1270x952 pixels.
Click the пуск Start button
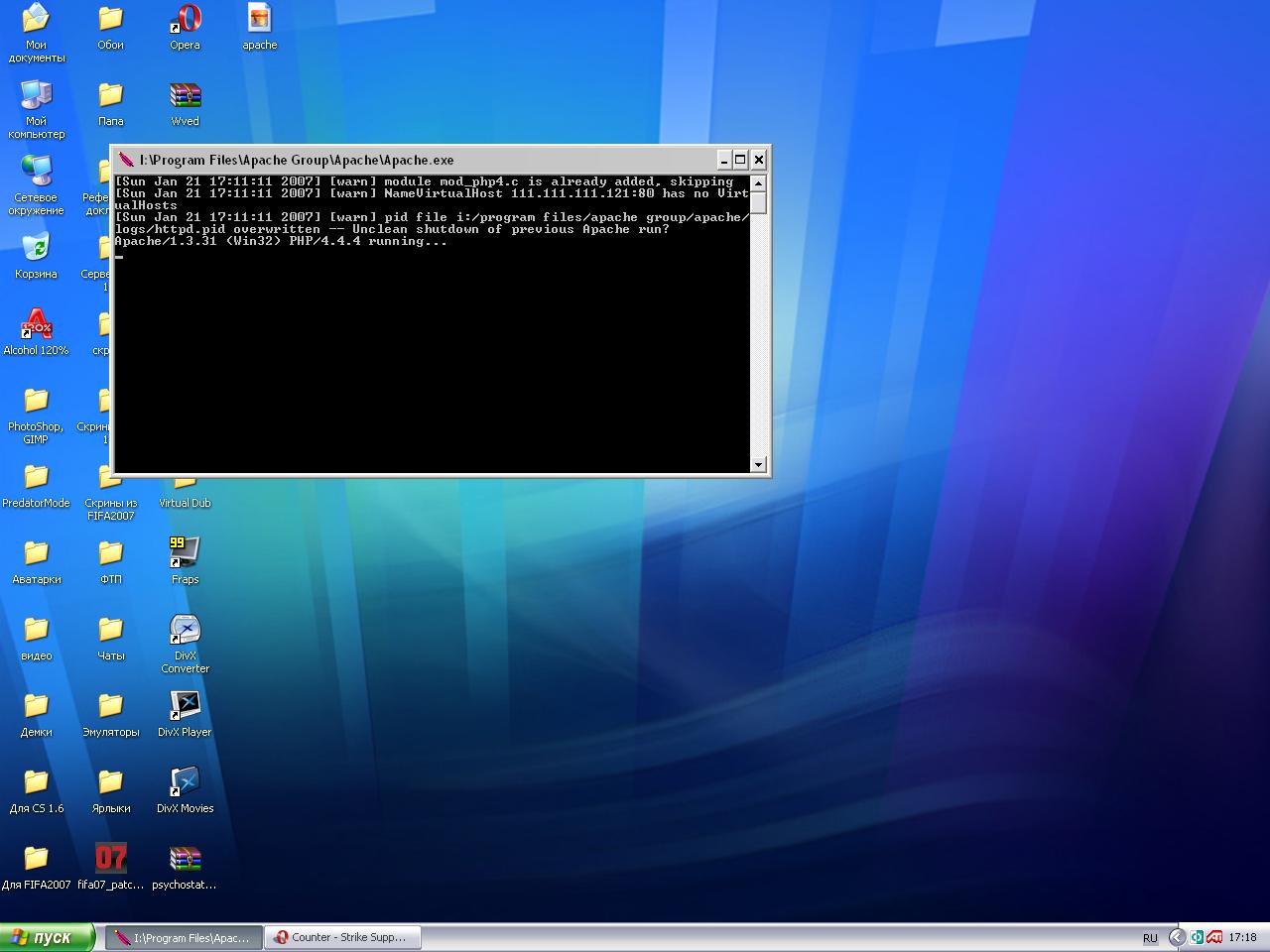click(48, 937)
